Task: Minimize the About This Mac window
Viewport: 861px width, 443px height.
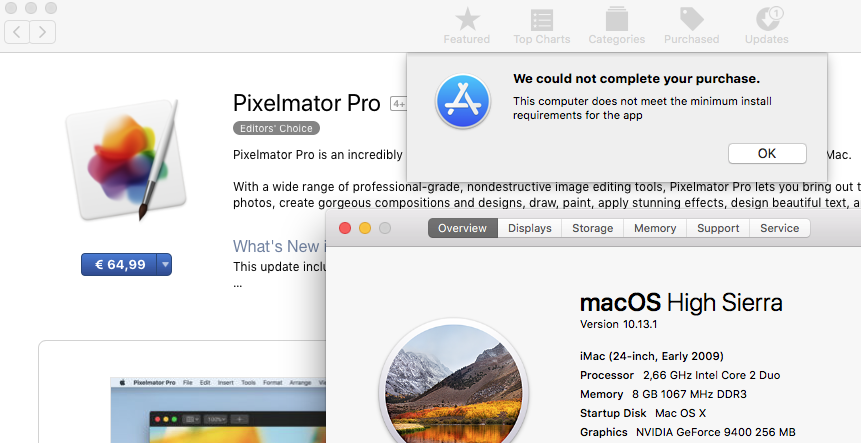Action: pyautogui.click(x=365, y=228)
